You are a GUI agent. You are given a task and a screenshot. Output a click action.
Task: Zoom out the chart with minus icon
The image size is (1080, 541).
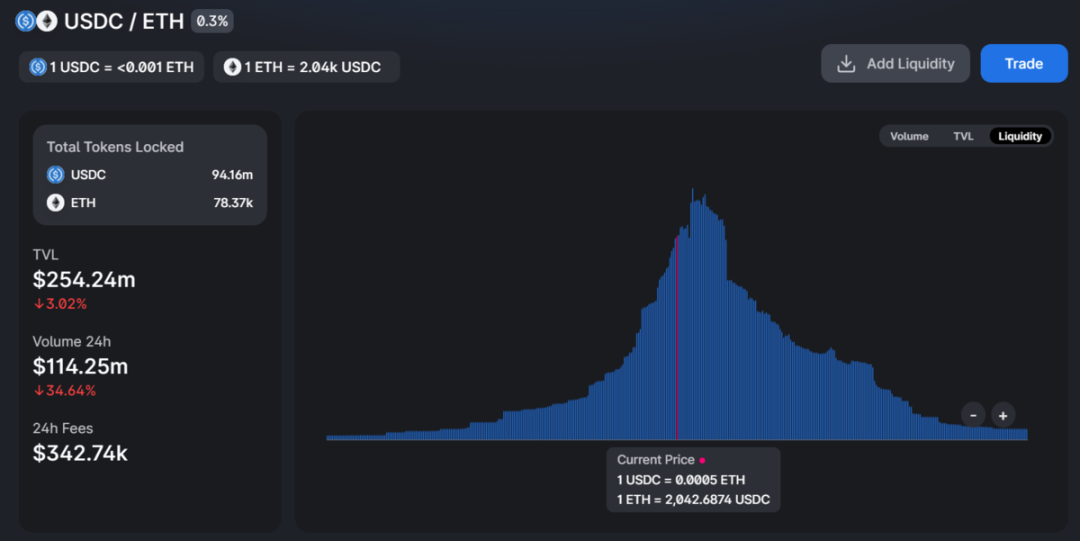click(x=973, y=416)
